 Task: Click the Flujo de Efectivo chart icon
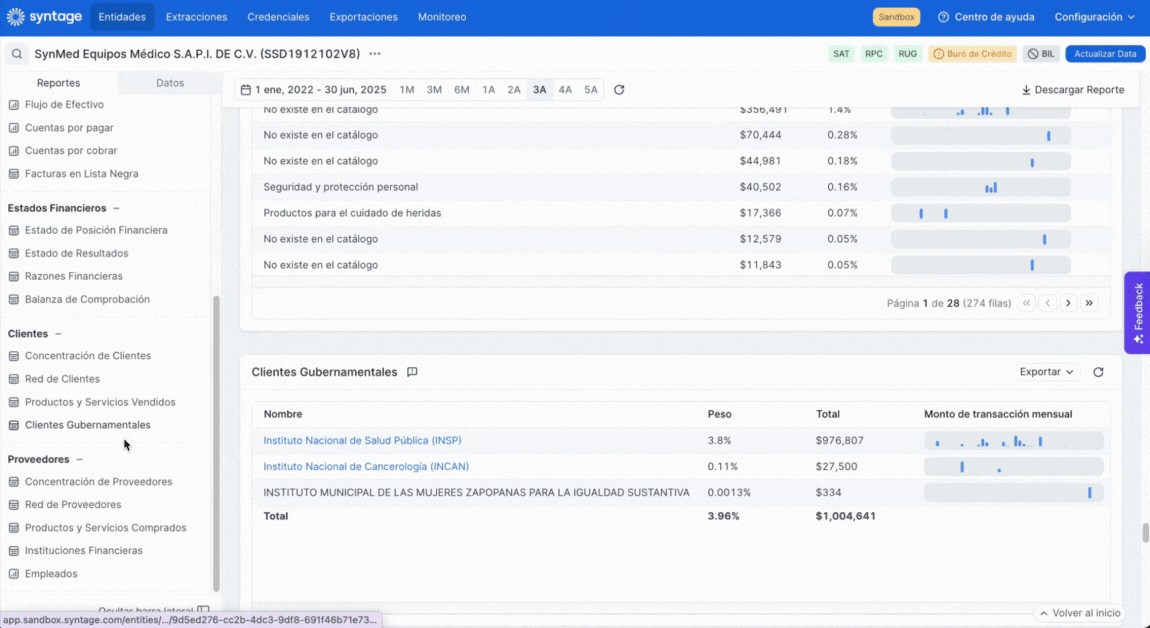(13, 105)
